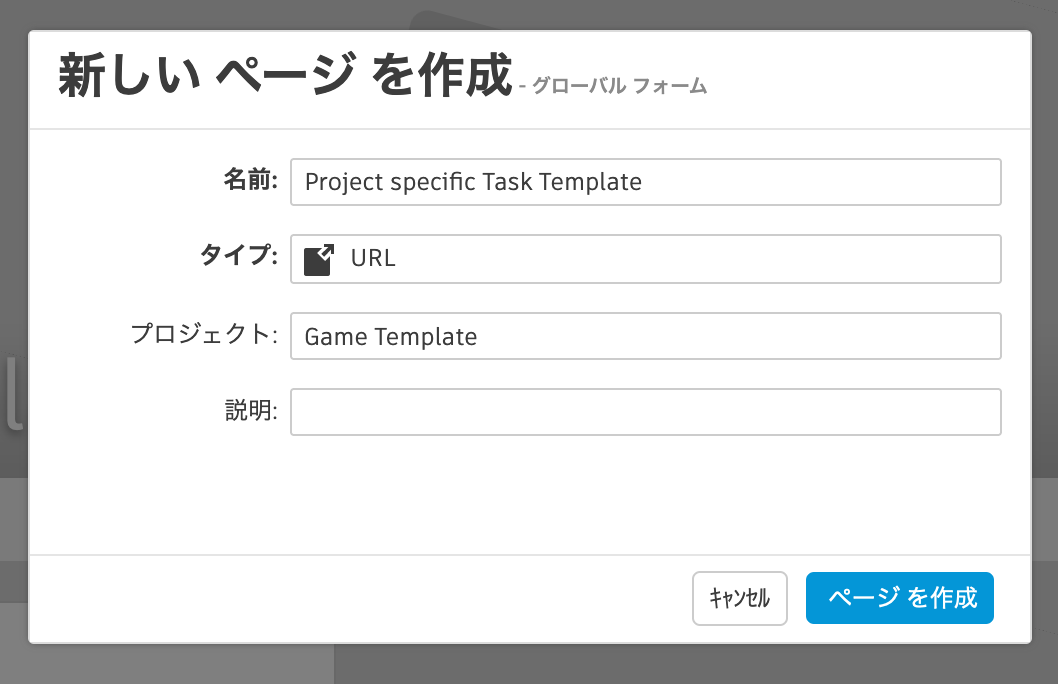
Task: Click into the empty 説明 field
Action: 645,412
